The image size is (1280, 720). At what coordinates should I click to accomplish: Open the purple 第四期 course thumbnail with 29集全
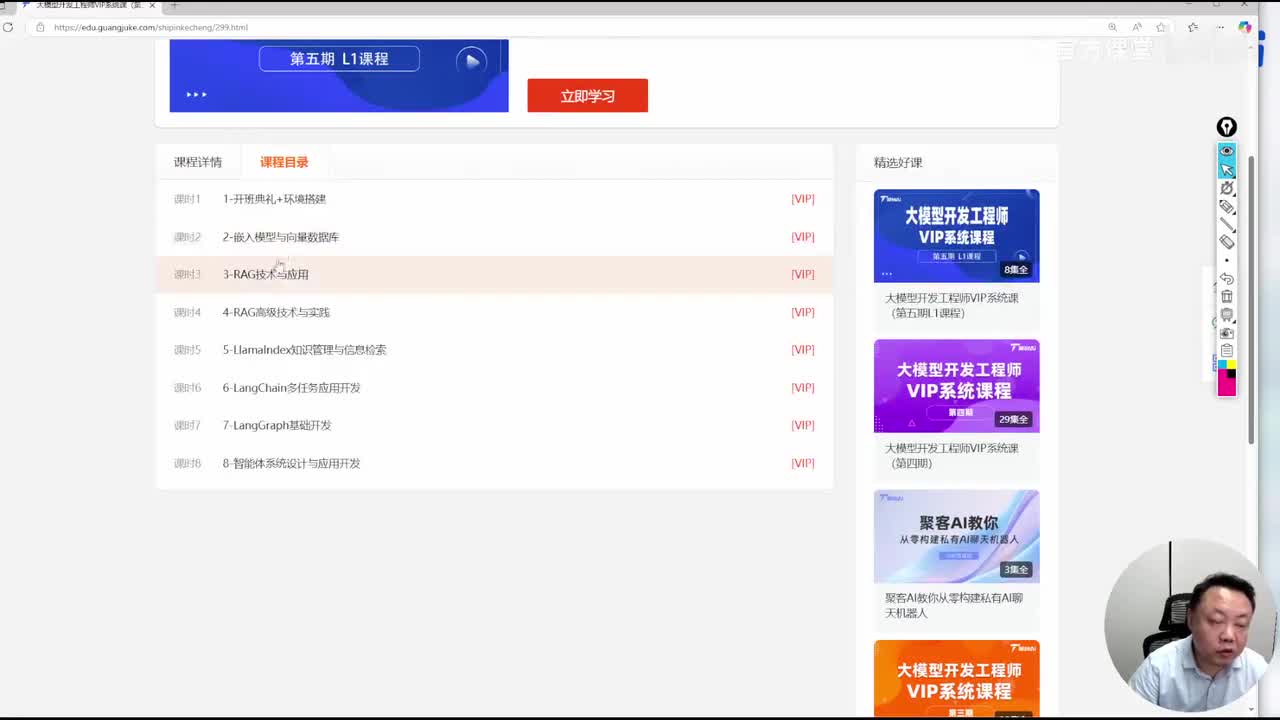tap(956, 386)
